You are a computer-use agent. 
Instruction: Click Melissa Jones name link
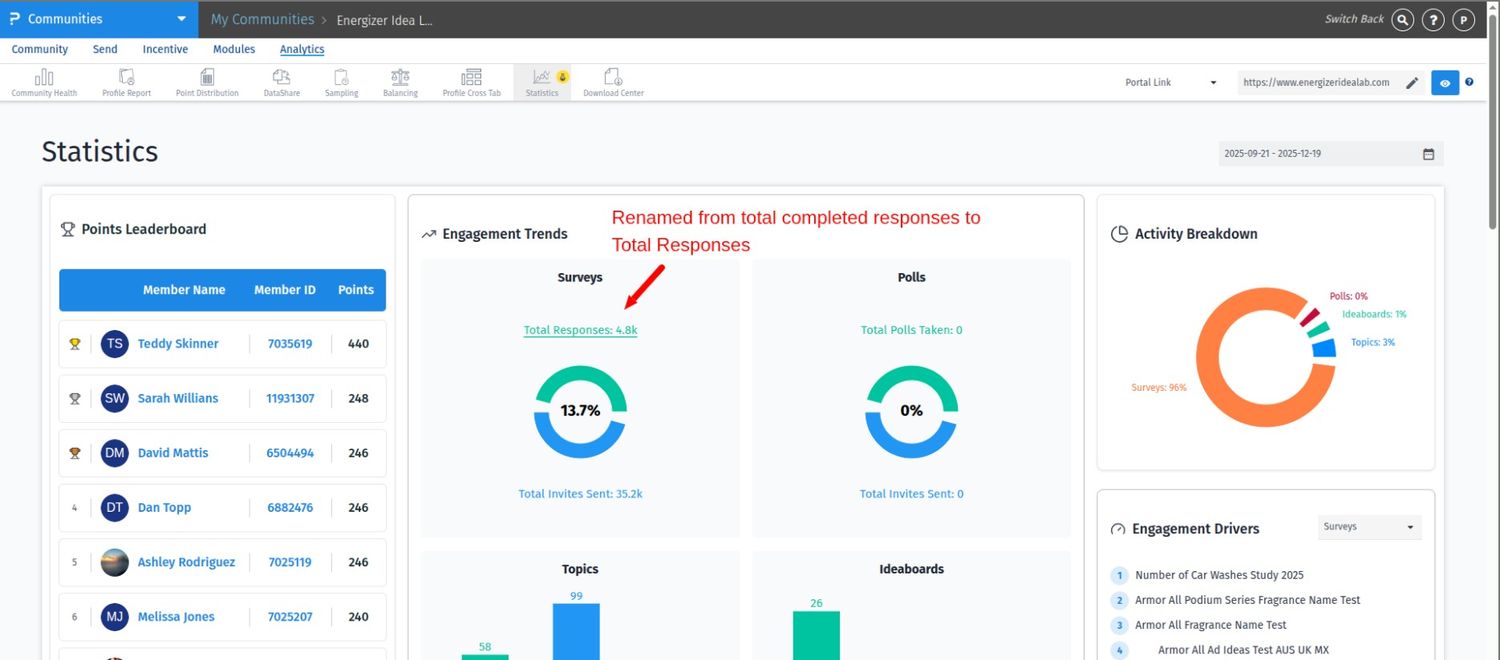(x=176, y=617)
